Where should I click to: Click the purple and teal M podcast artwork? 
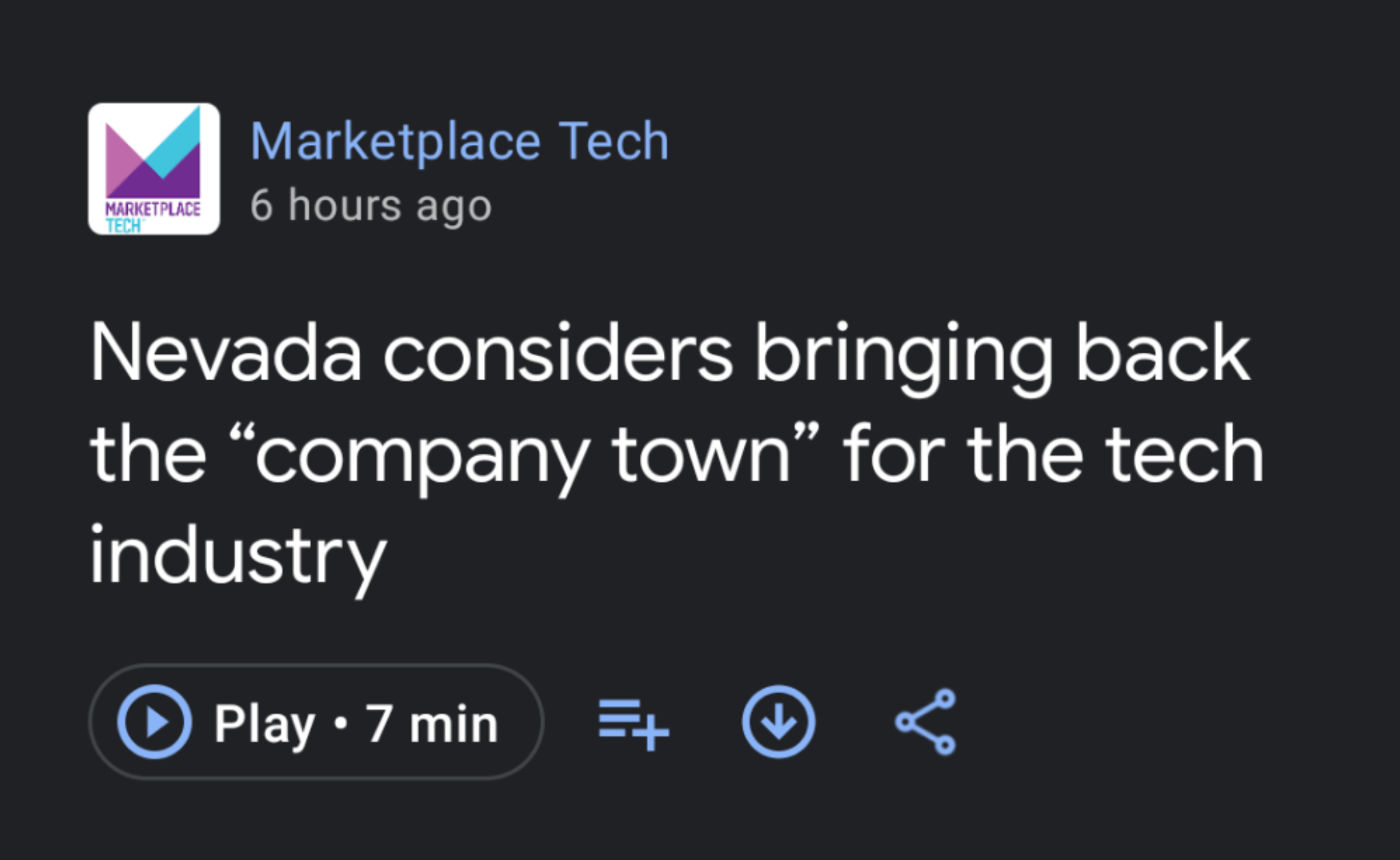[x=154, y=169]
